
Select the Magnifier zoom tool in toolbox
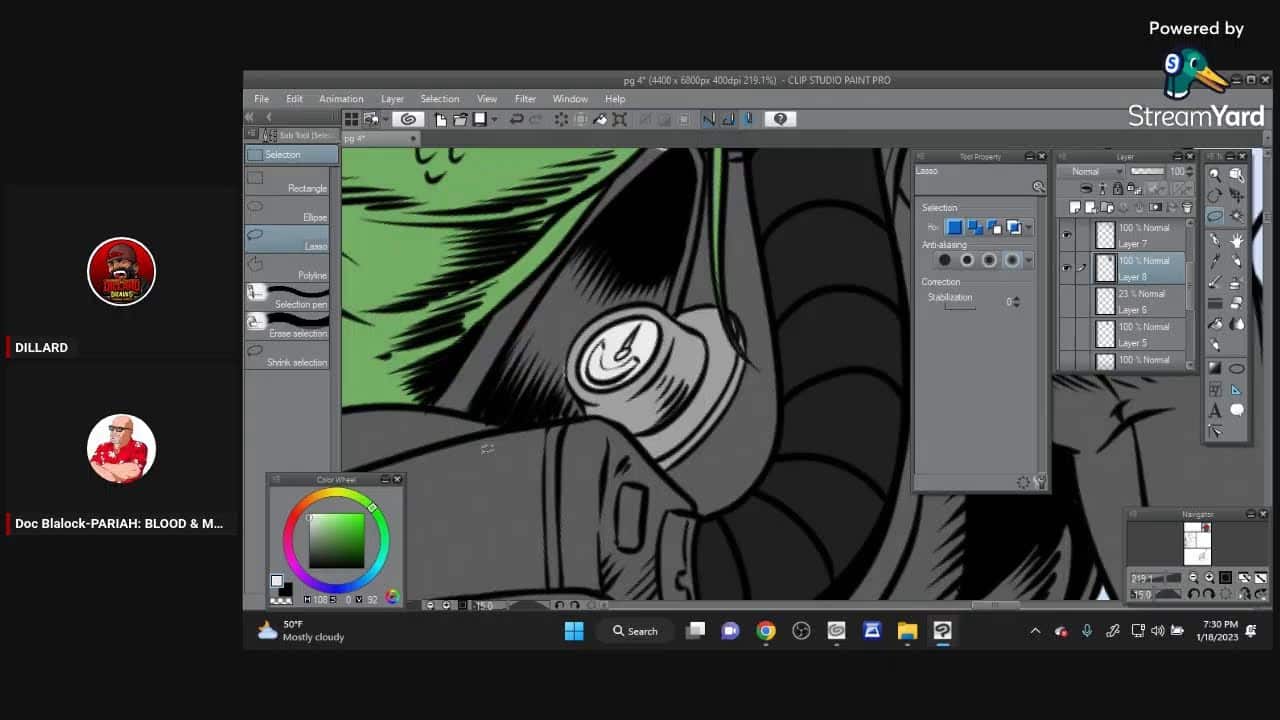click(1215, 175)
